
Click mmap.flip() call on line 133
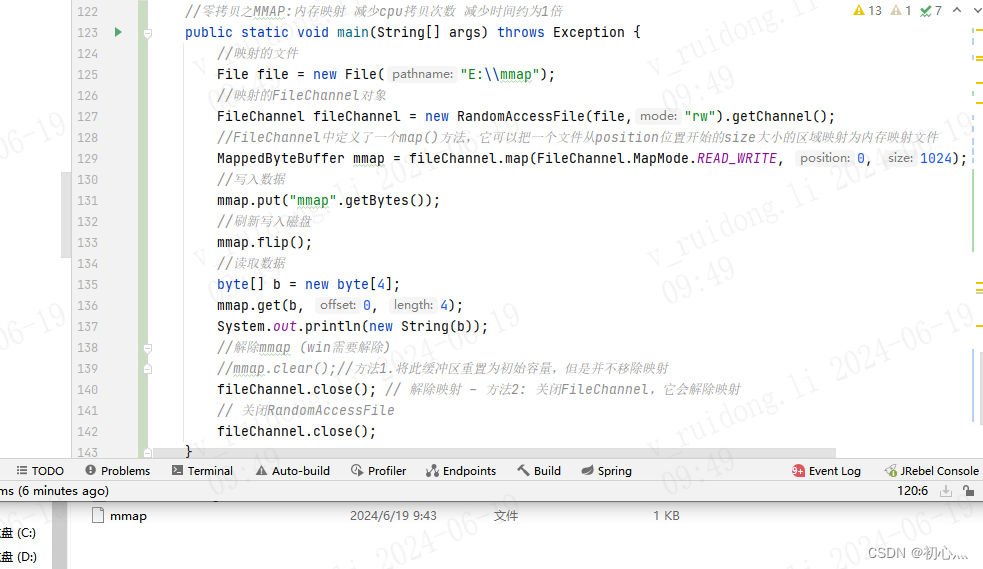pyautogui.click(x=264, y=243)
